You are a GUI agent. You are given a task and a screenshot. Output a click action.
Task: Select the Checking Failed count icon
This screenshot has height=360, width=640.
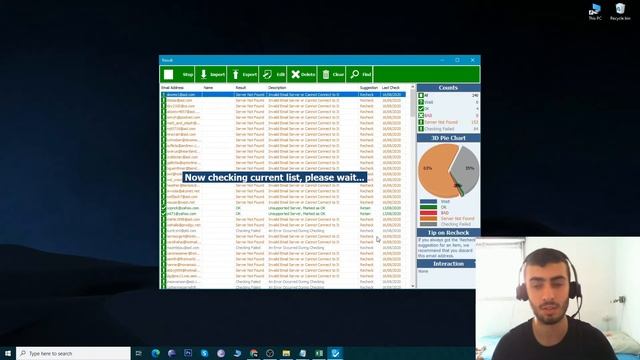421,129
